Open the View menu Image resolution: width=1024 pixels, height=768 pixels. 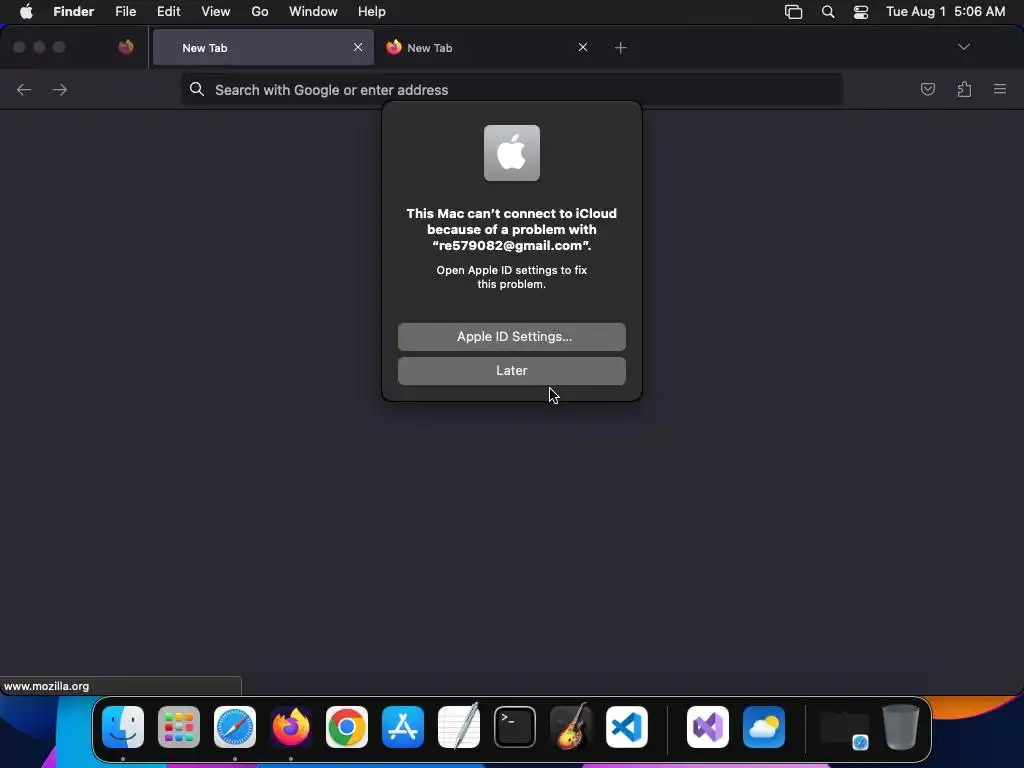[216, 11]
